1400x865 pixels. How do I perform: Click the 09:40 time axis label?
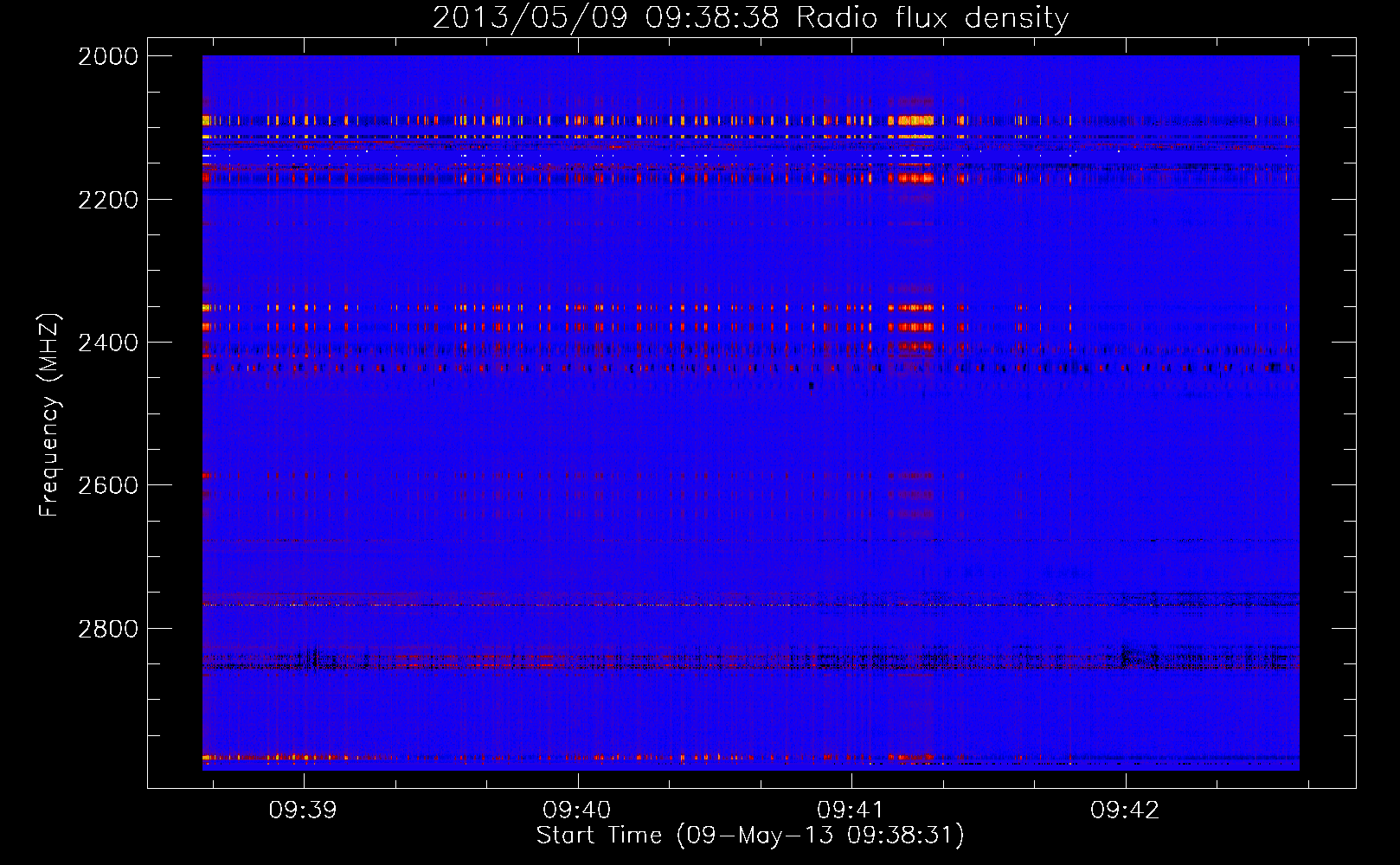click(x=576, y=811)
